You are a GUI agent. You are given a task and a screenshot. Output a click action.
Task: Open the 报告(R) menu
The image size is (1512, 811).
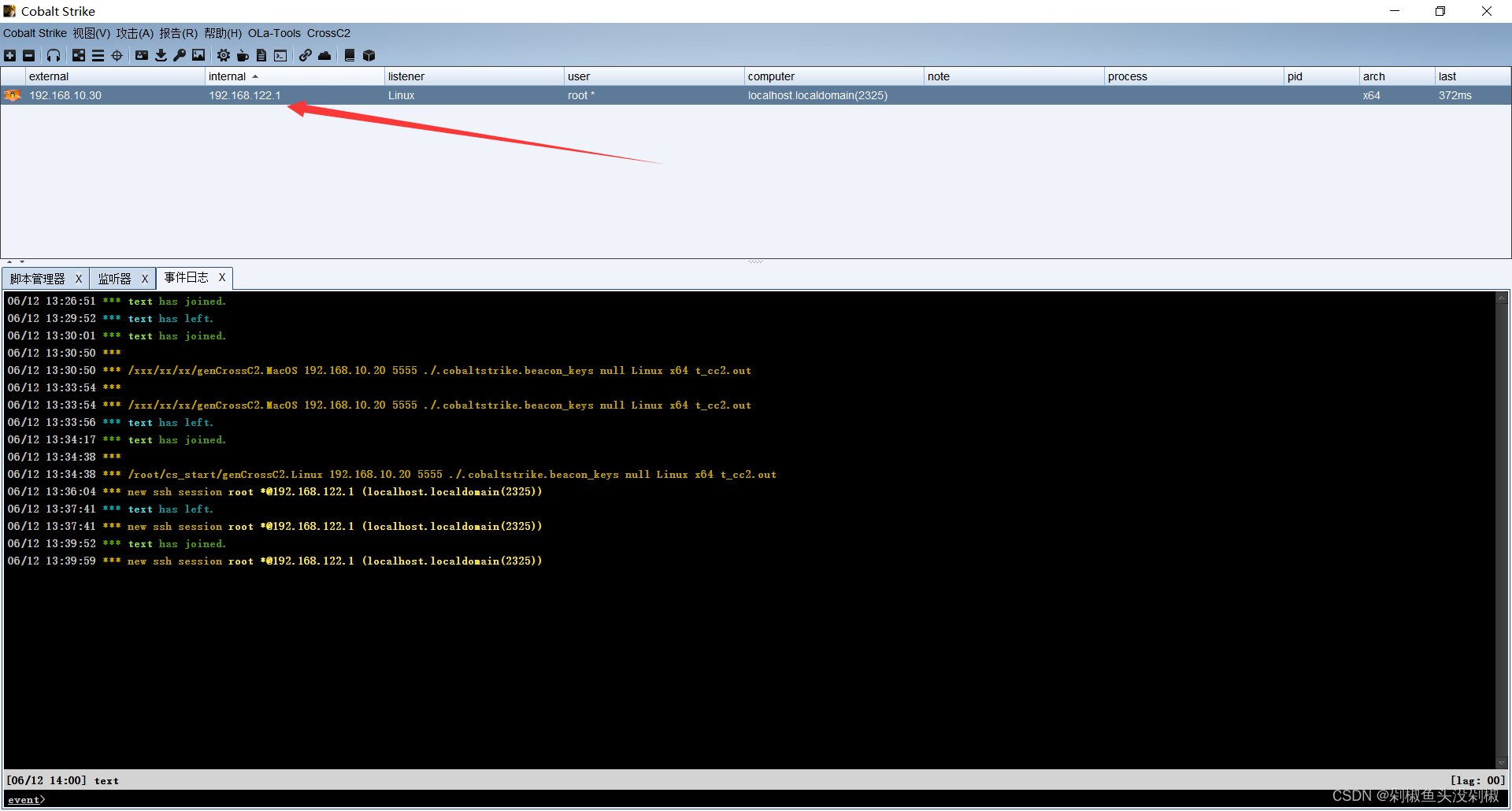click(x=178, y=33)
